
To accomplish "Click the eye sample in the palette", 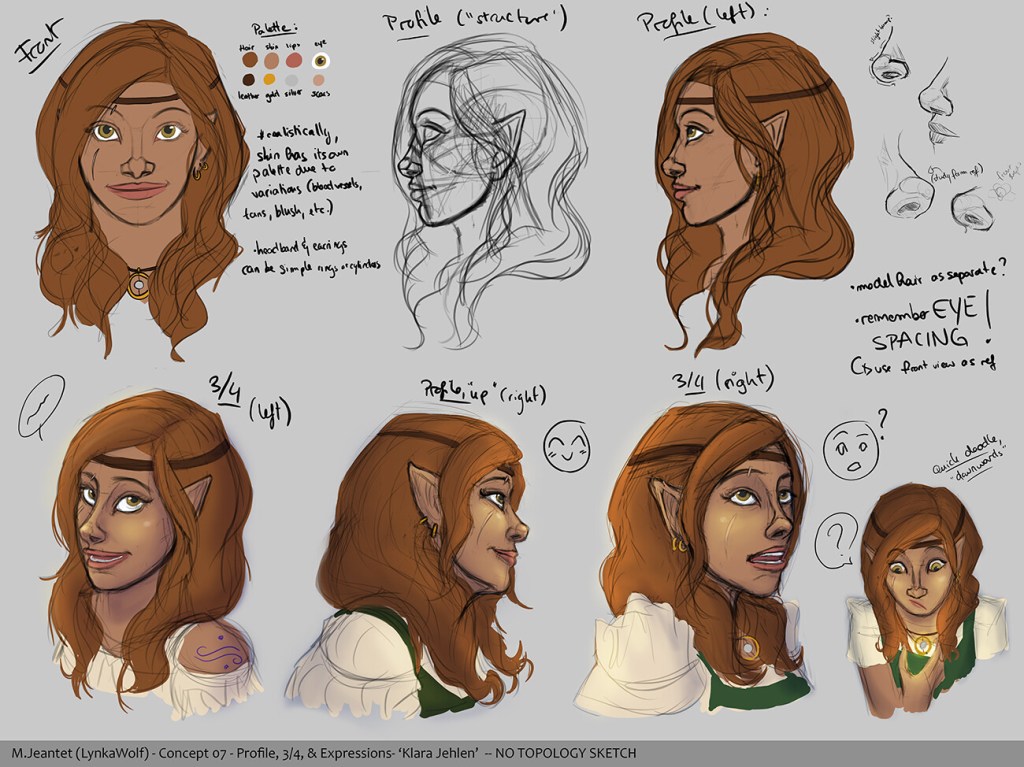I will (x=320, y=60).
